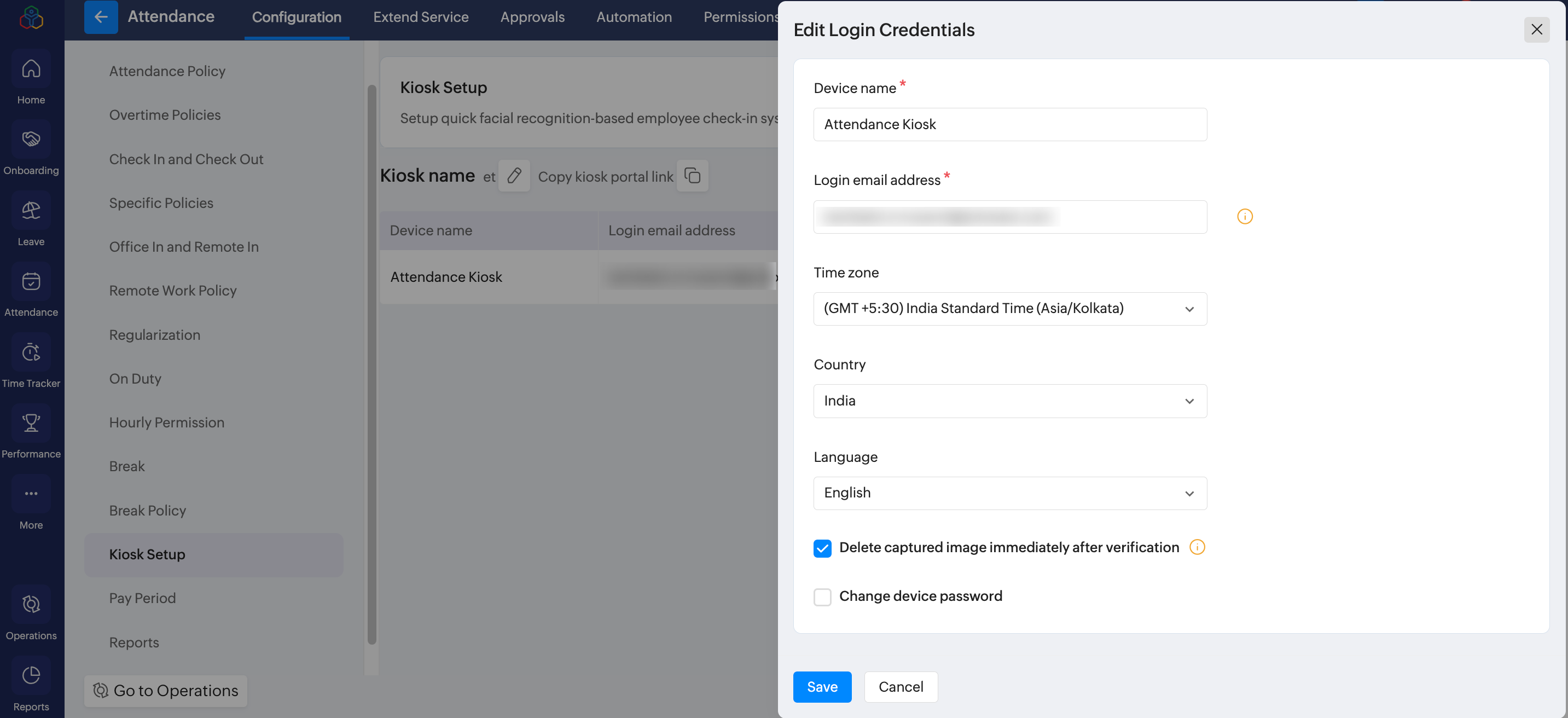1568x718 pixels.
Task: Click the Device name input field
Action: pyautogui.click(x=1009, y=125)
